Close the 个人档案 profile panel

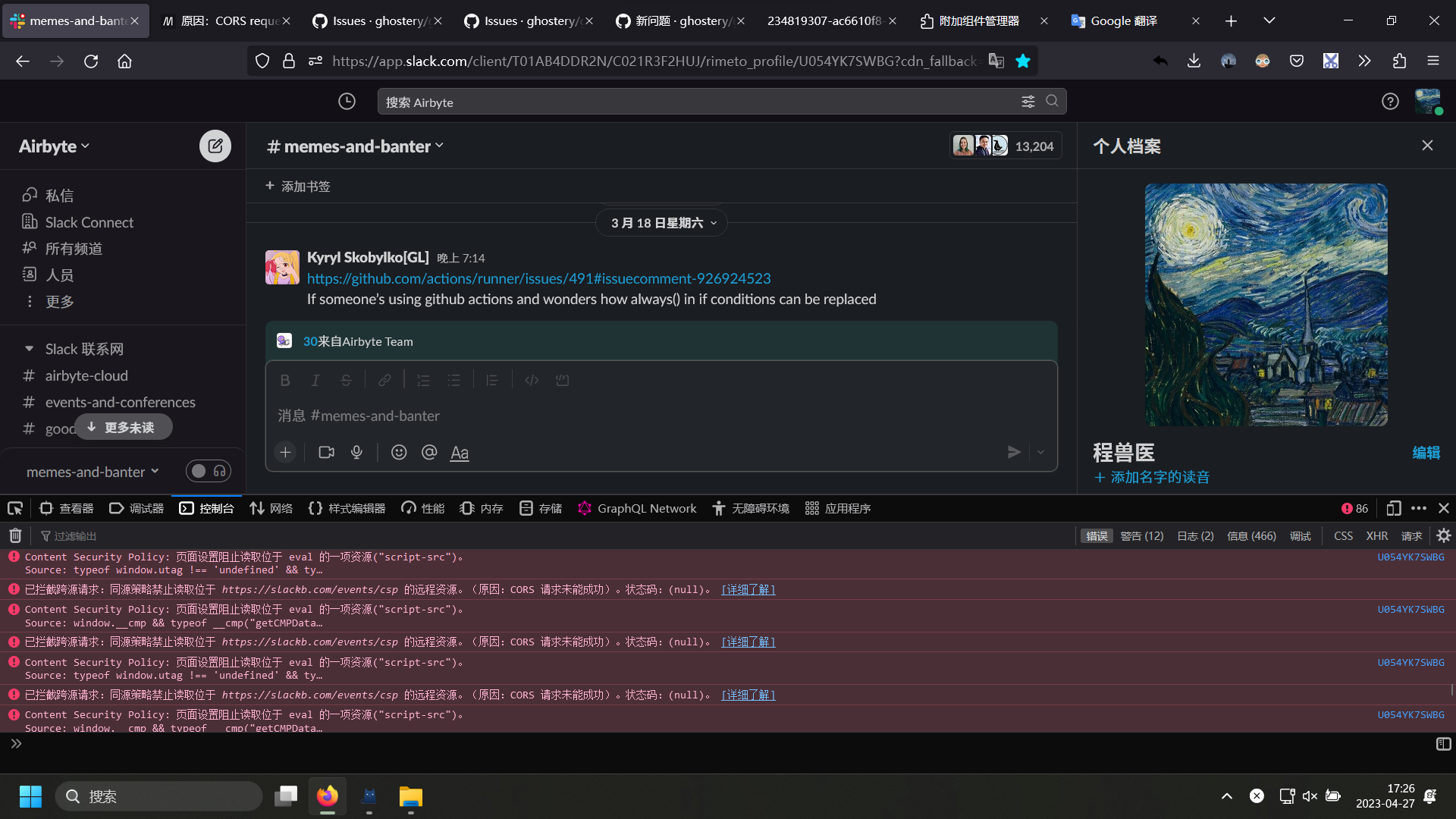tap(1427, 146)
